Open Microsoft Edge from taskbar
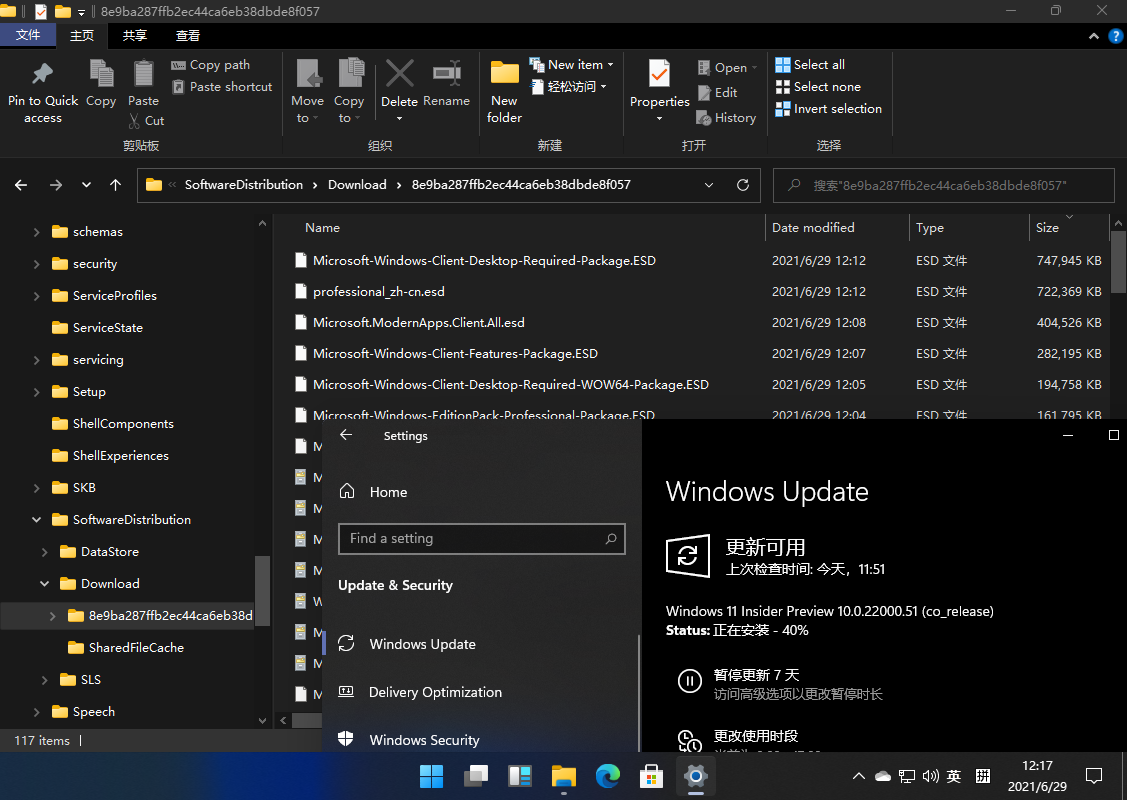The width and height of the screenshot is (1127, 800). [608, 776]
